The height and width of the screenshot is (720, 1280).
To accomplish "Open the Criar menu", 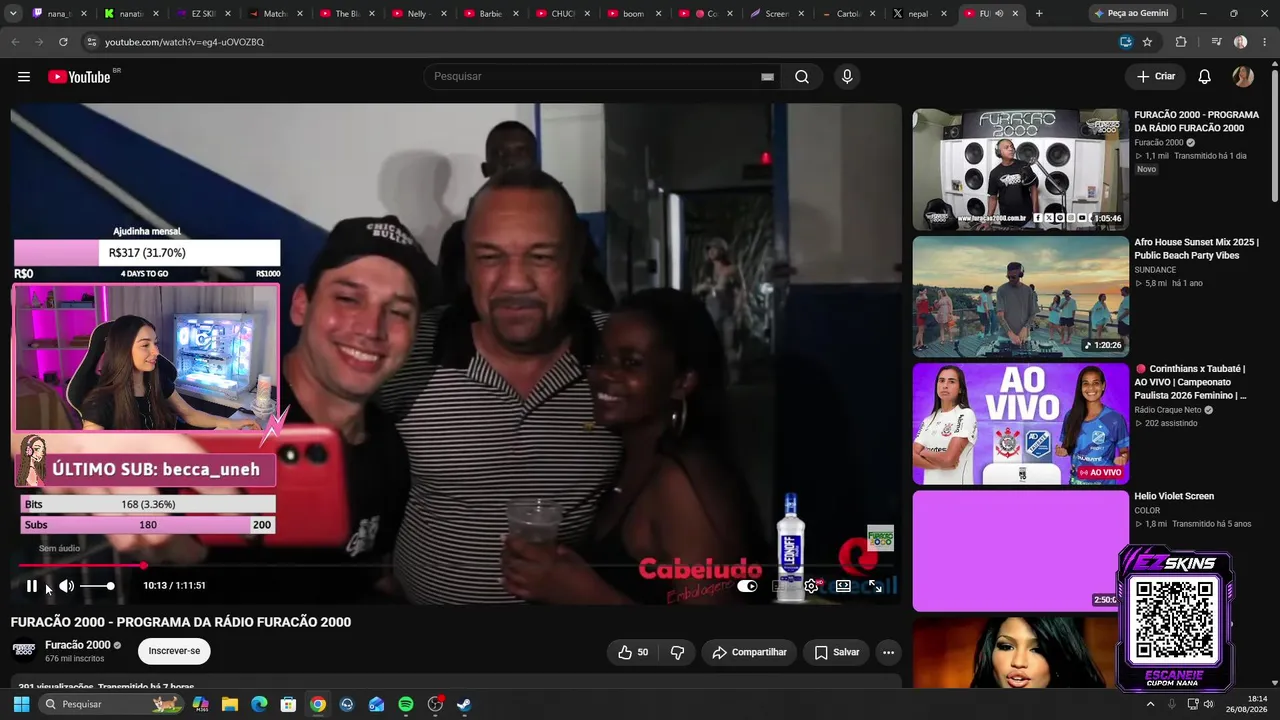I will (x=1156, y=77).
